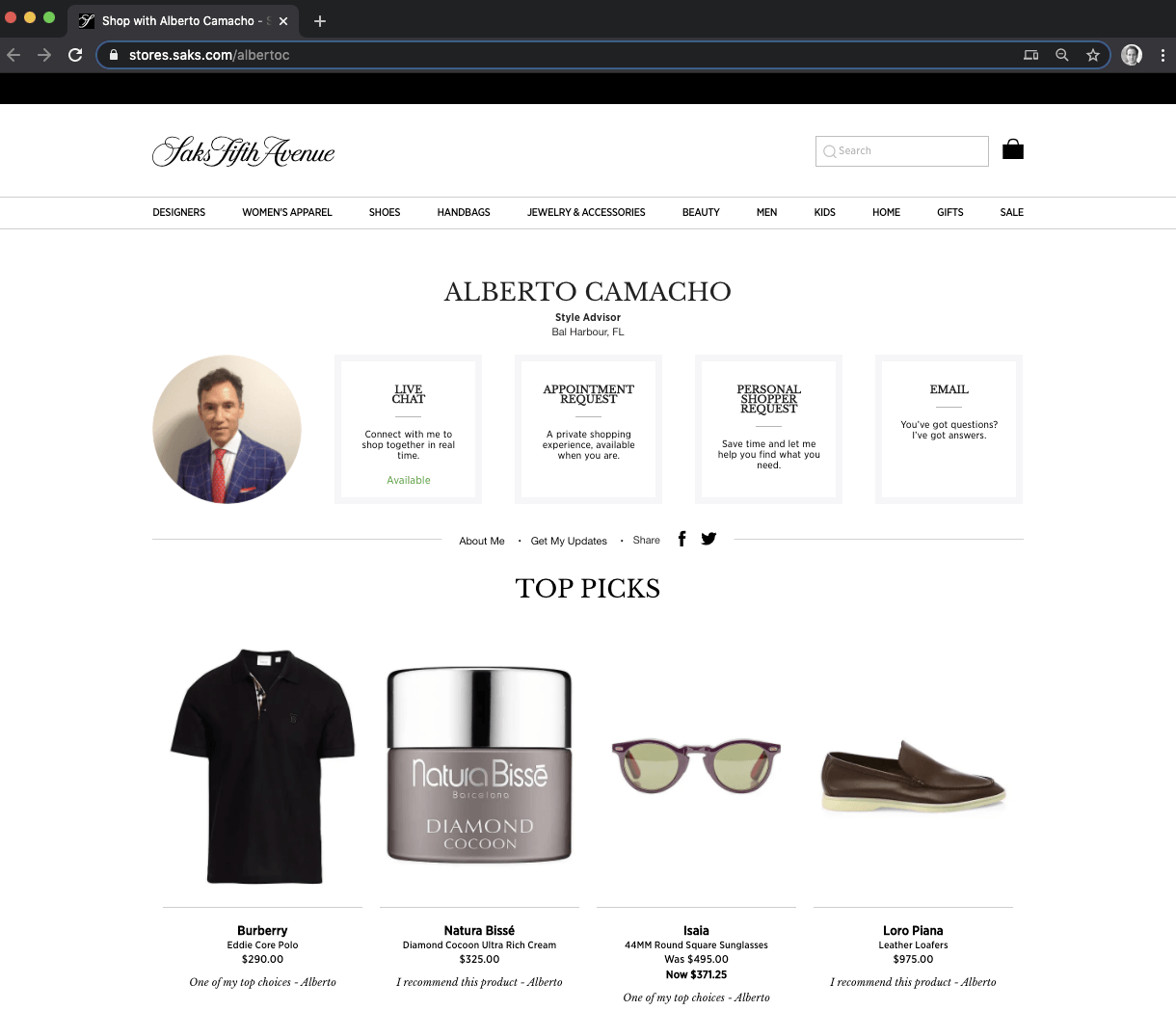Click the Personal Shopper Request card
Screen dimensions: 1176x1010
click(x=768, y=429)
